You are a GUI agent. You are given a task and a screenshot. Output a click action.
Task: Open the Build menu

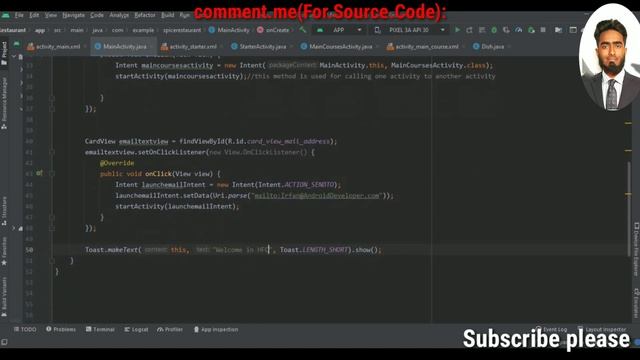[167, 15]
